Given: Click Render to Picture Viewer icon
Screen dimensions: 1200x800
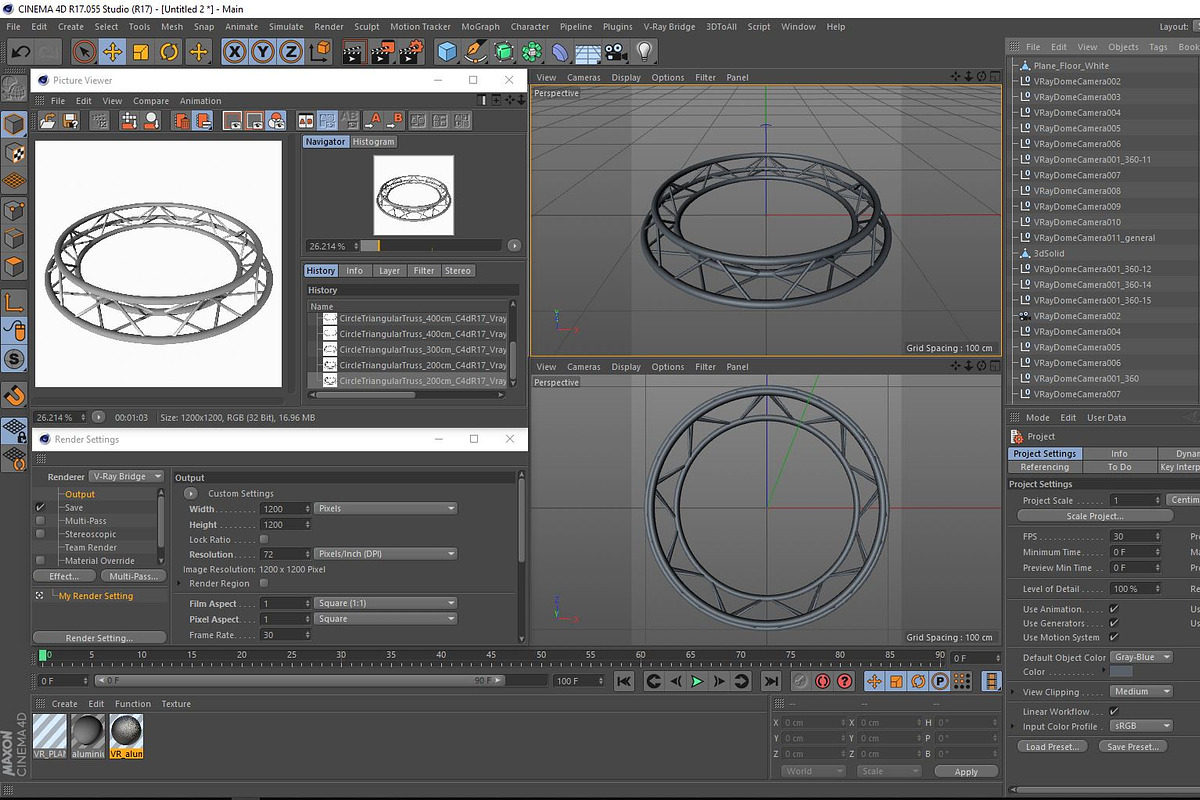Looking at the screenshot, I should point(381,51).
